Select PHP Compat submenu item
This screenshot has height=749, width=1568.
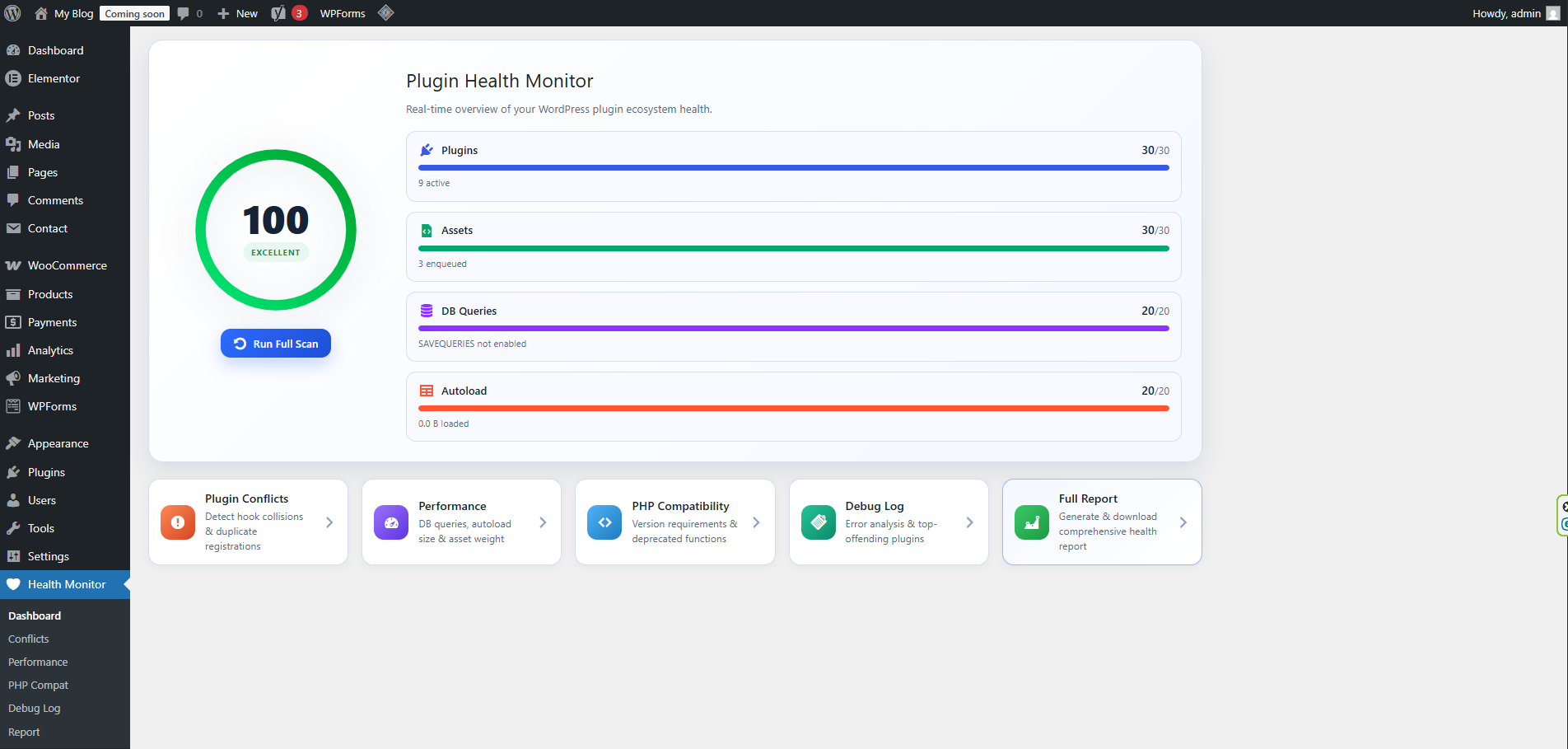38,685
